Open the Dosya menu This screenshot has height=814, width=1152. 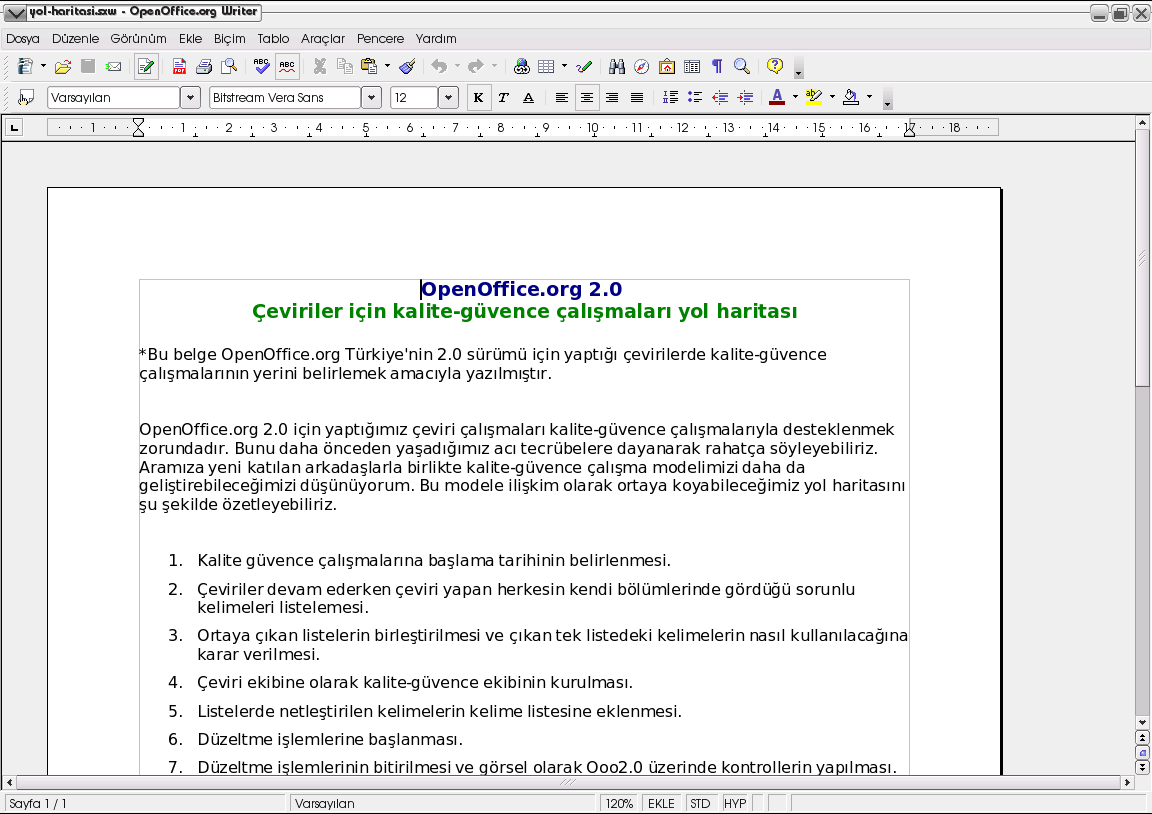tap(23, 39)
